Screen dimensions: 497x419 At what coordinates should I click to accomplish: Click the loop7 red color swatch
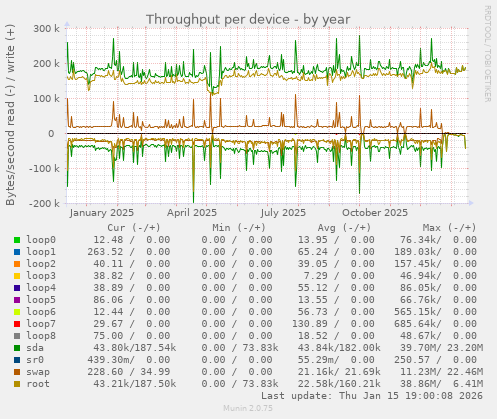[x=17, y=324]
